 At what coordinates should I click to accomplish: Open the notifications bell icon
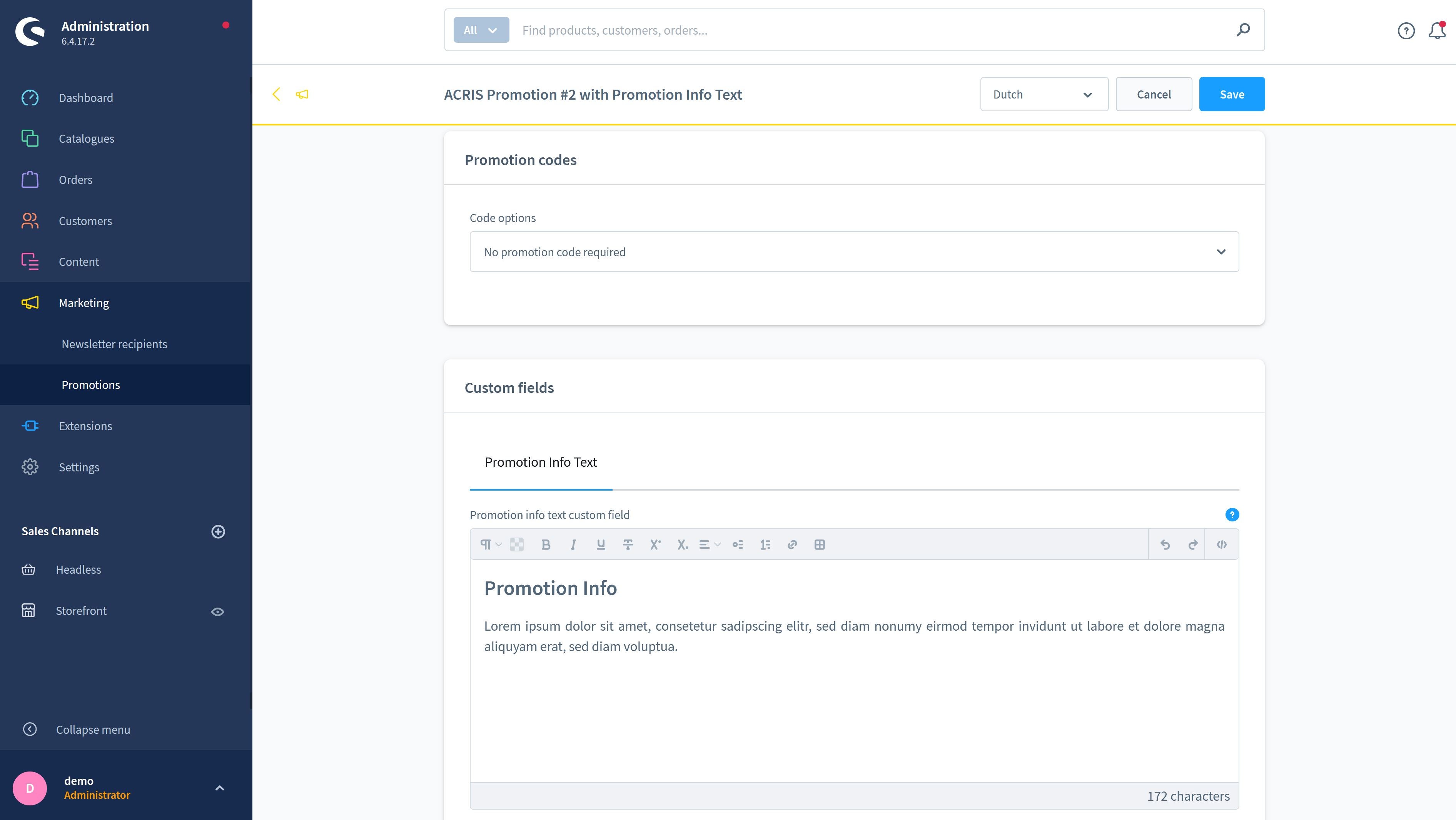point(1437,30)
